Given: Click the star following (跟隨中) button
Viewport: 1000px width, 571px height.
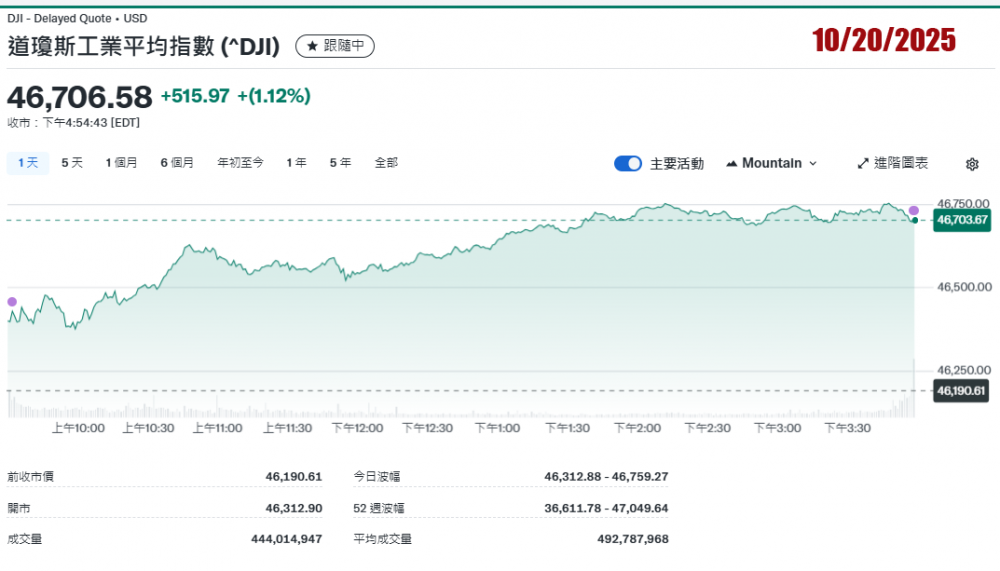Looking at the screenshot, I should (336, 46).
